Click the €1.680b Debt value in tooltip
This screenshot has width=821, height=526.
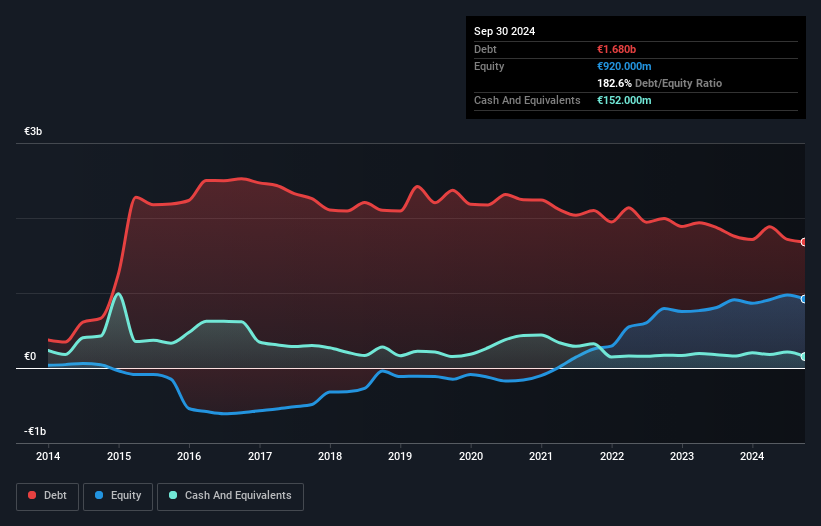(616, 49)
